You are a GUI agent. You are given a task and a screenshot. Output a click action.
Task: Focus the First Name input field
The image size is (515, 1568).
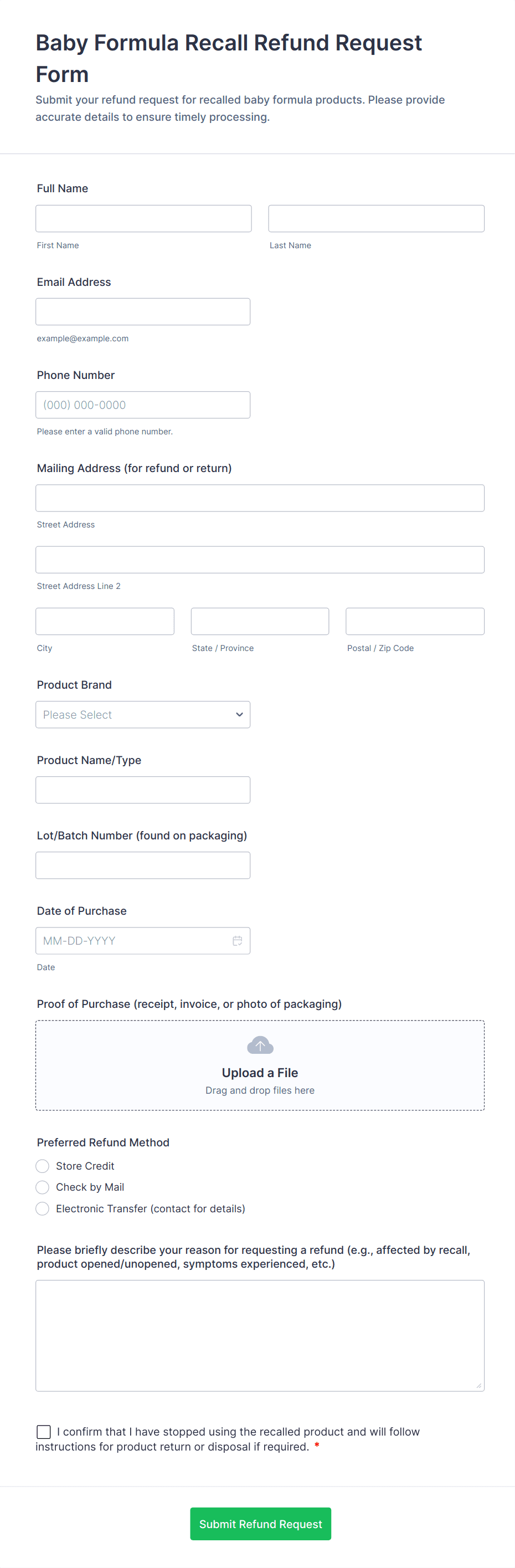point(143,218)
